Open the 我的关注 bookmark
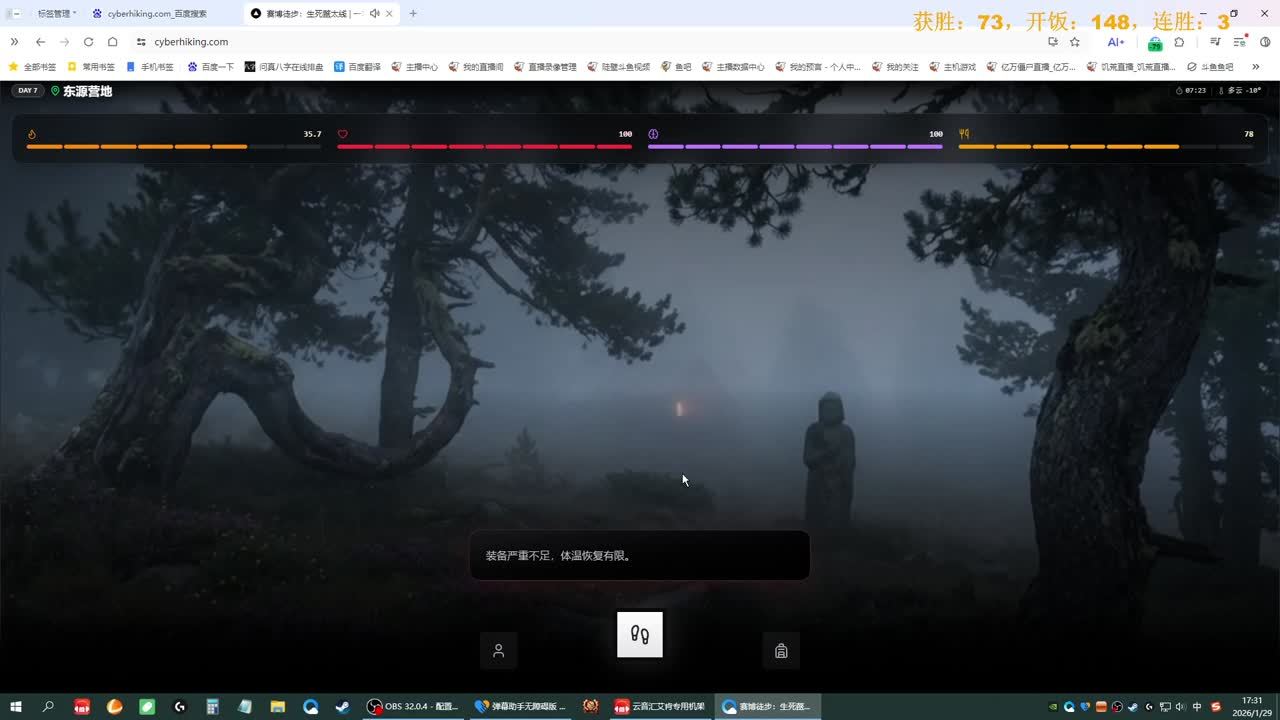This screenshot has width=1280, height=720. [895, 67]
